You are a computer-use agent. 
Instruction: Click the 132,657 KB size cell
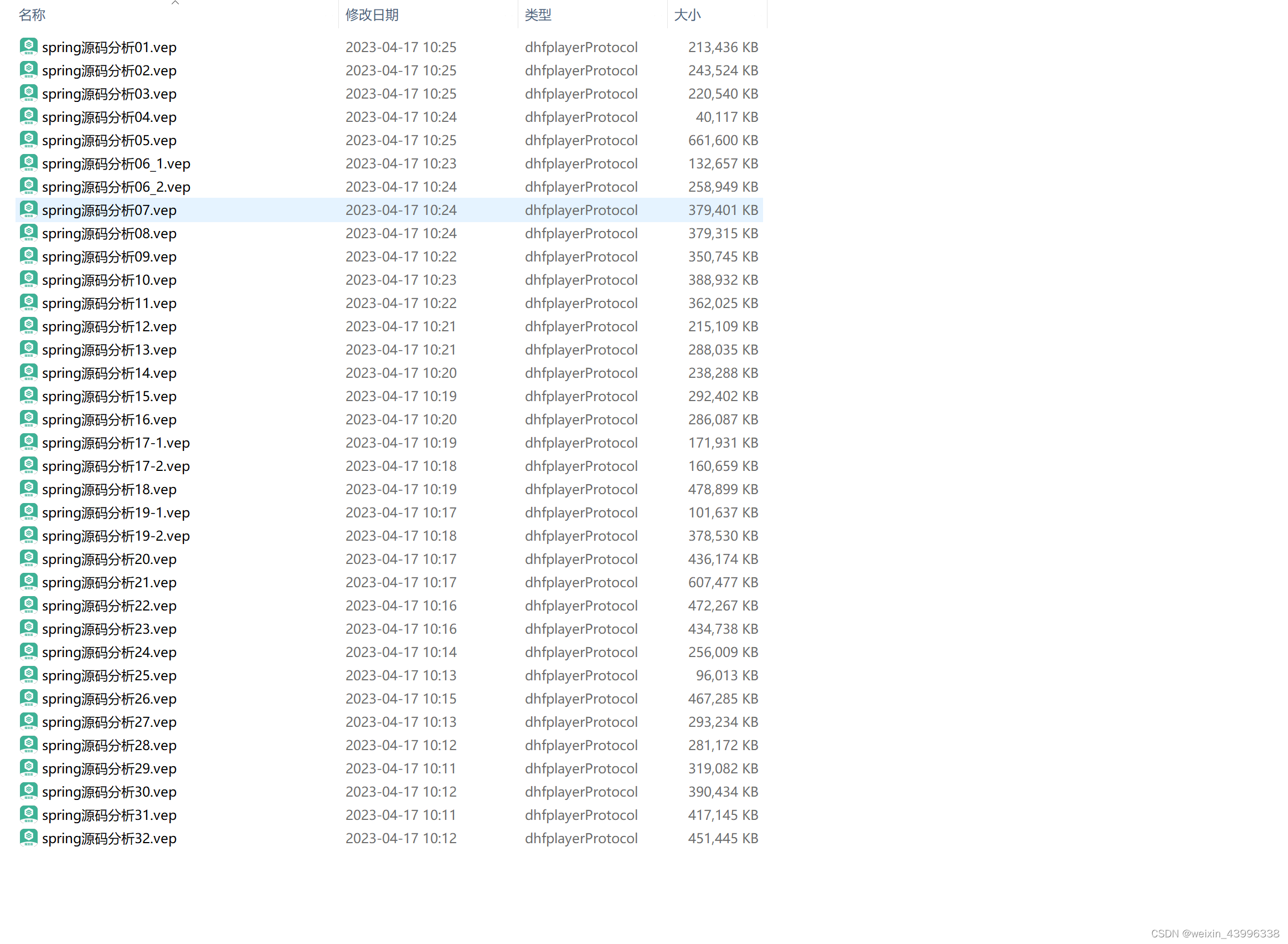click(x=724, y=163)
